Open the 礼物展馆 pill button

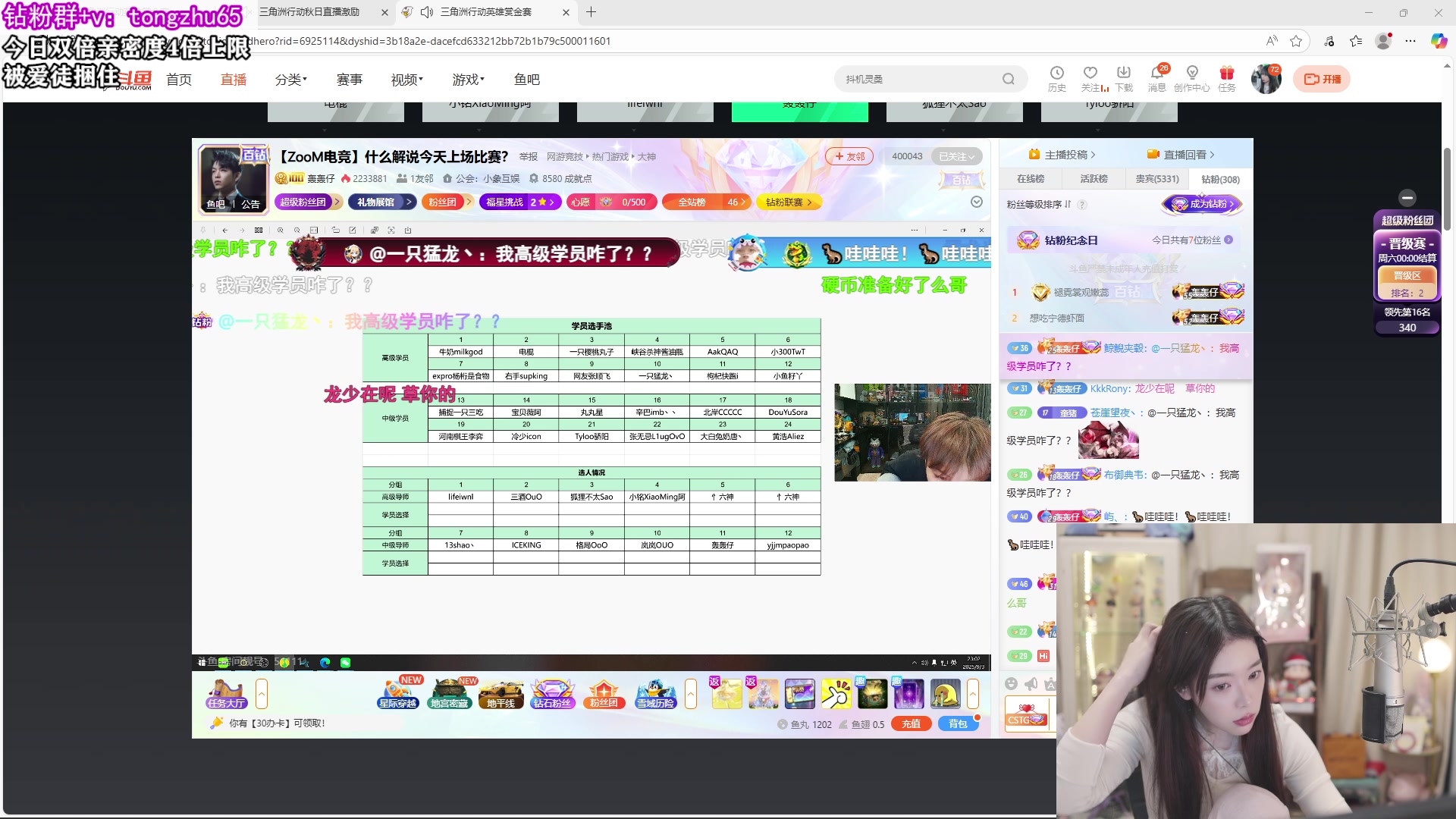coord(381,202)
